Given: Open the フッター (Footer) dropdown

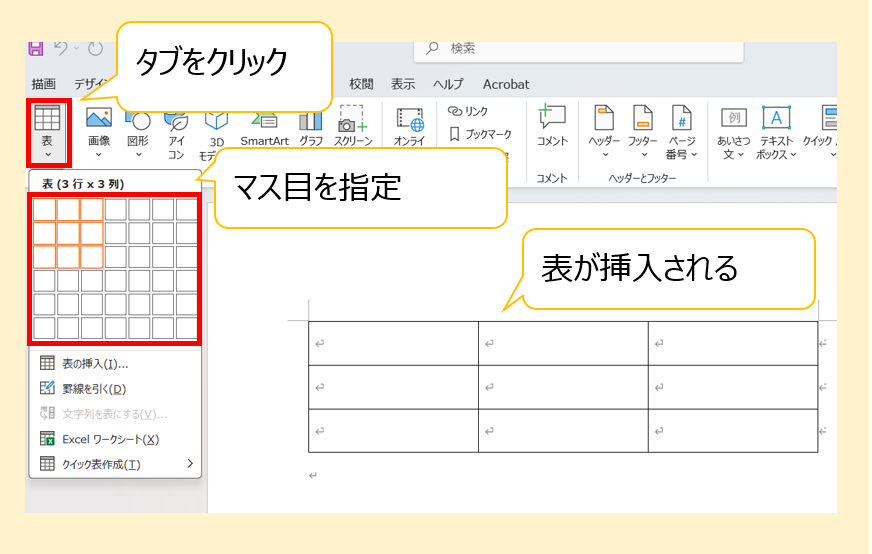Looking at the screenshot, I should coord(642,132).
